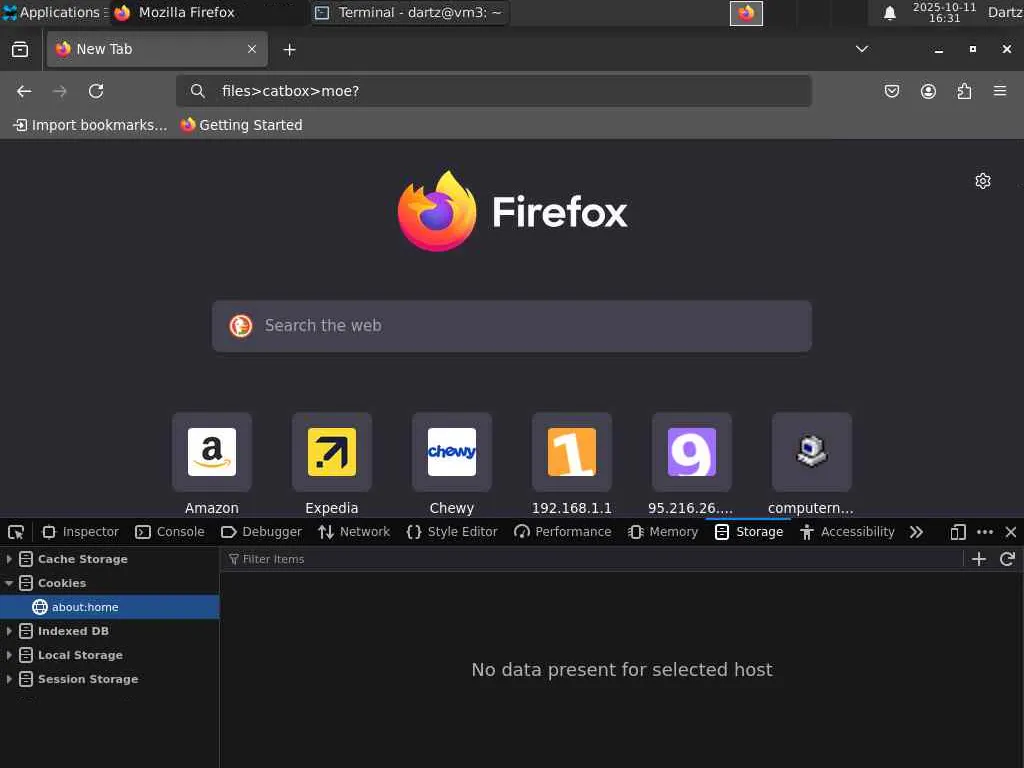
Task: Open the Firefox account icon
Action: 928,91
